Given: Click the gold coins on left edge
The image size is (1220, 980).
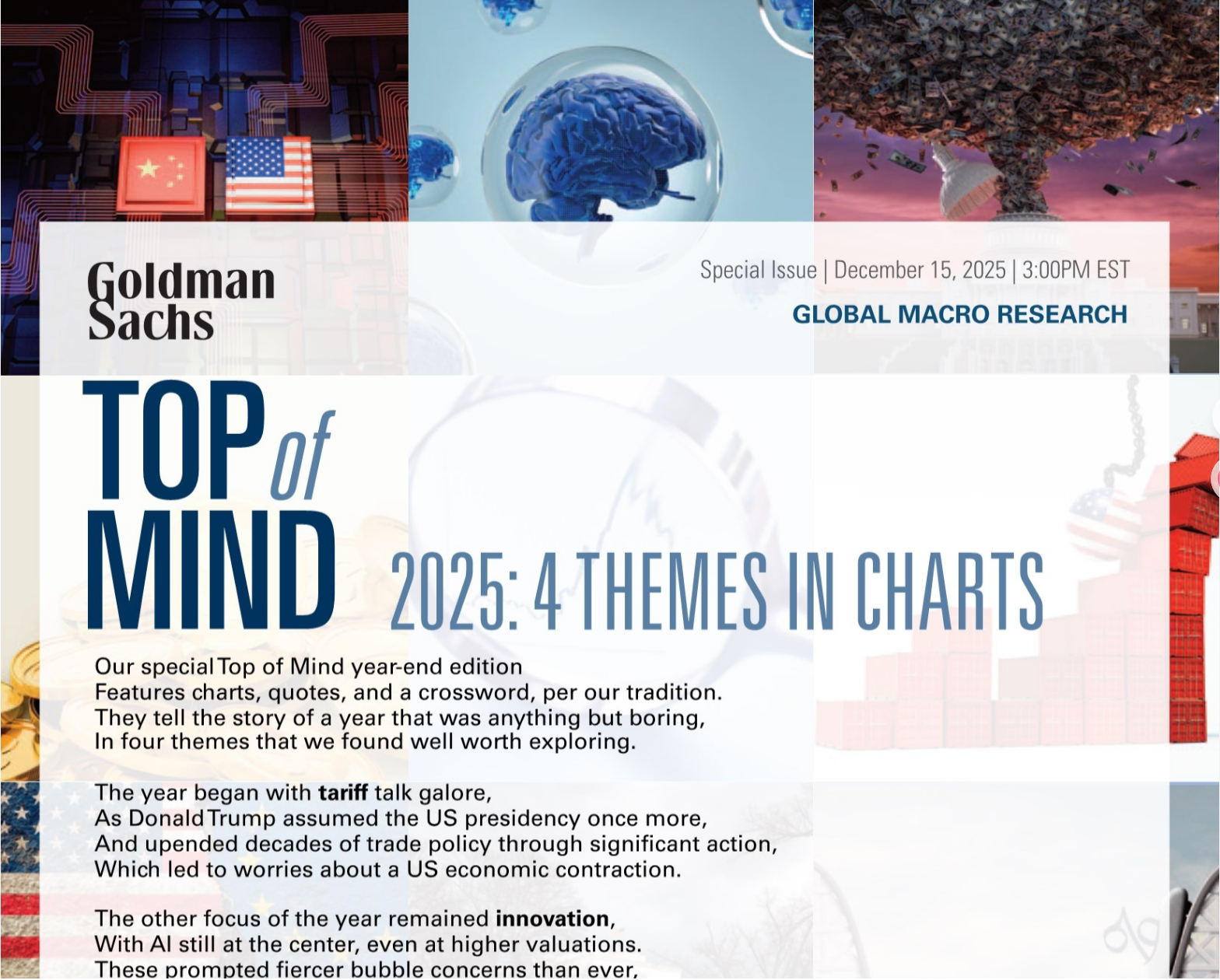Looking at the screenshot, I should [x=17, y=700].
